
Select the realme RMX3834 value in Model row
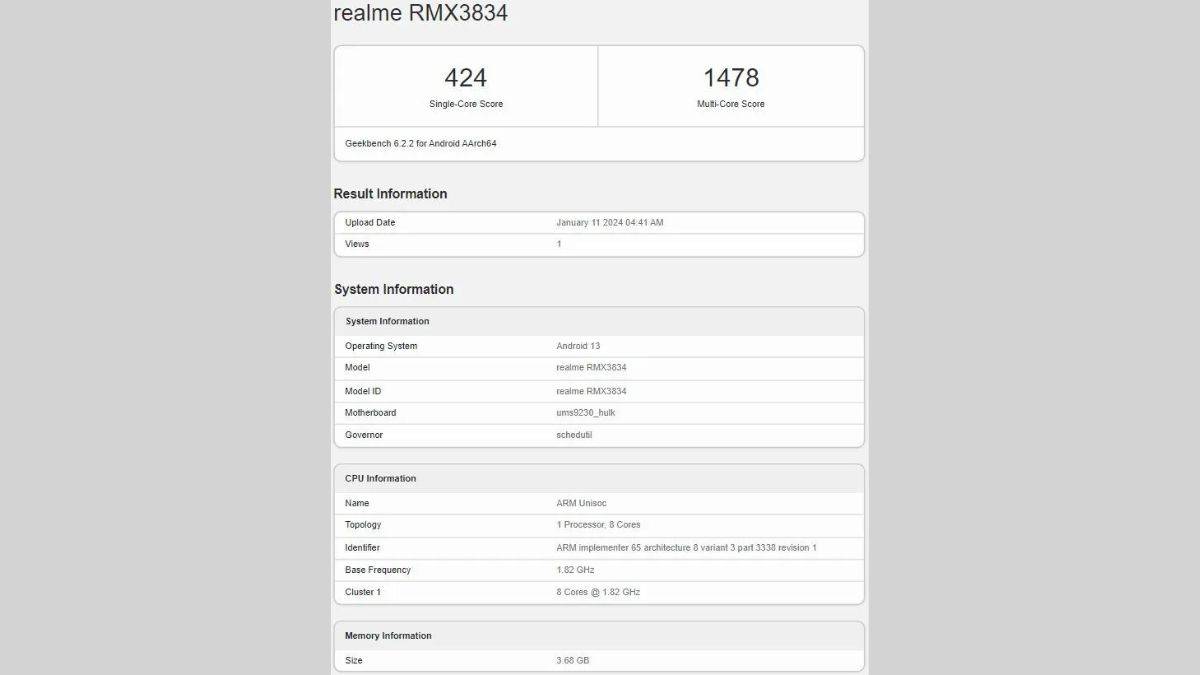[591, 367]
